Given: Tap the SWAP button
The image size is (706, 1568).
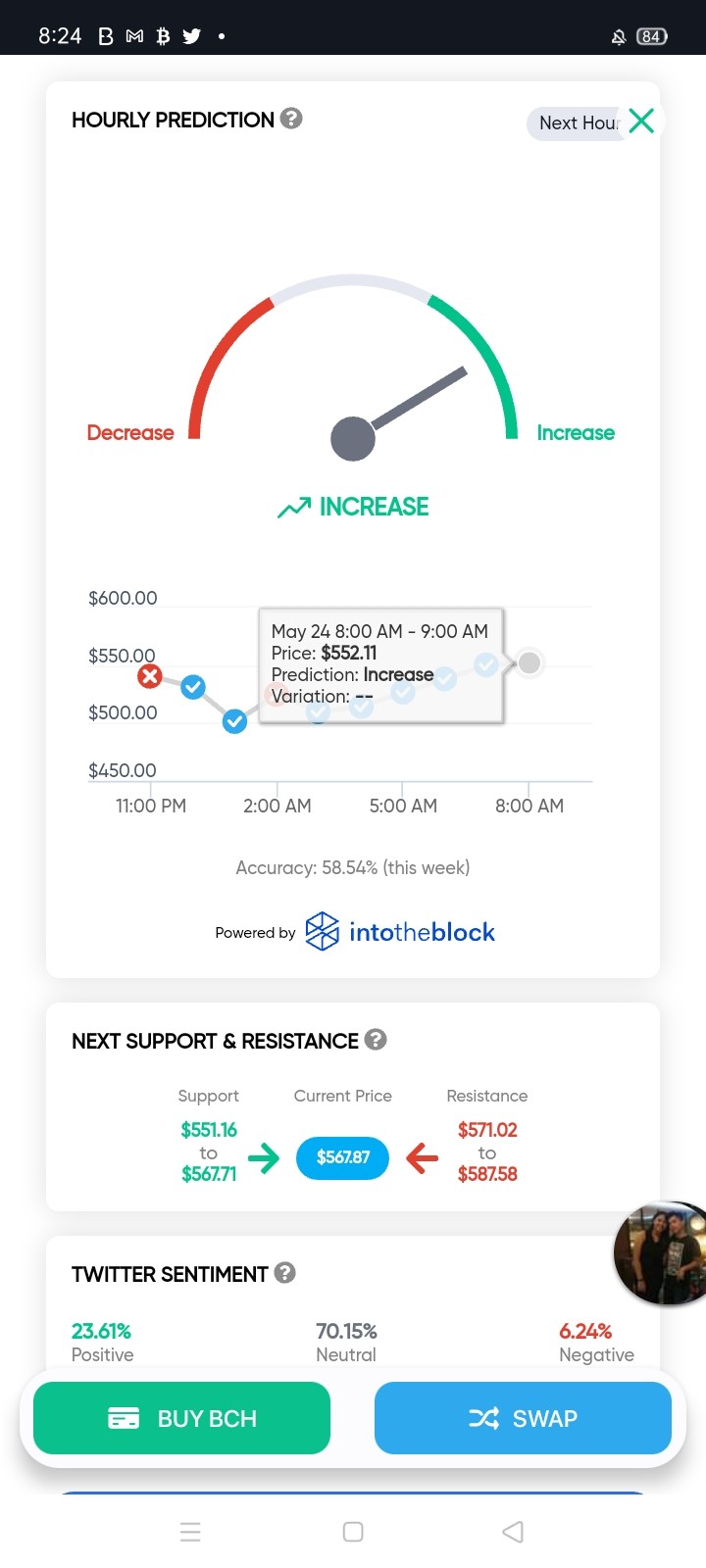Looking at the screenshot, I should (523, 1418).
